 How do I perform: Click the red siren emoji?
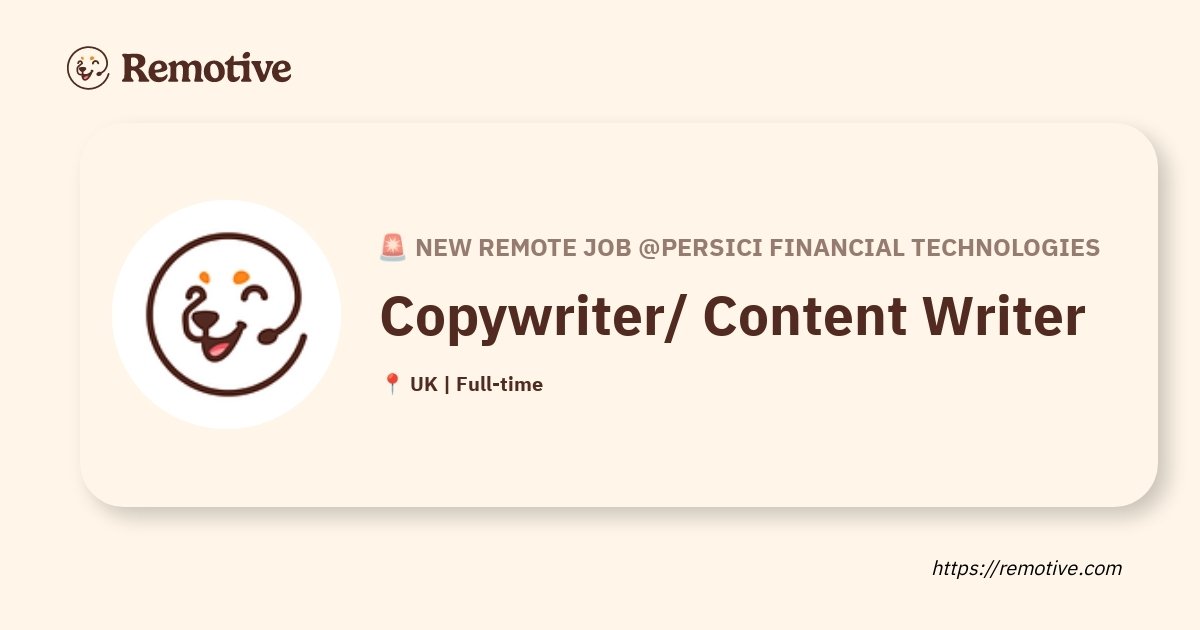pyautogui.click(x=392, y=248)
